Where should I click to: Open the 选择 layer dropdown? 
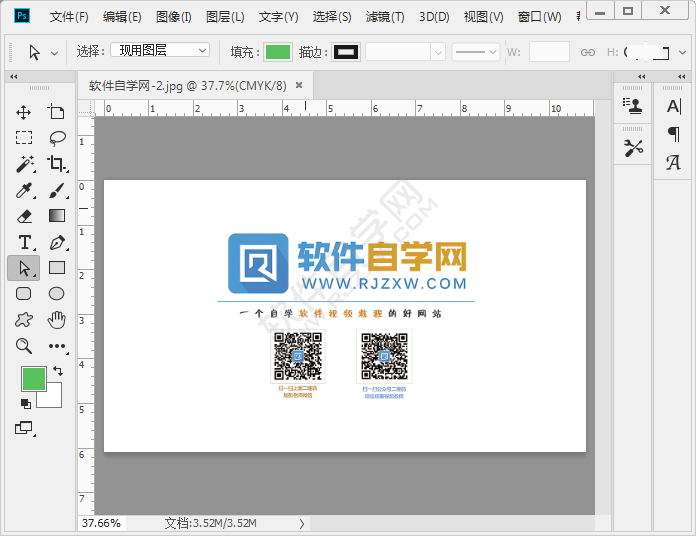tap(160, 50)
